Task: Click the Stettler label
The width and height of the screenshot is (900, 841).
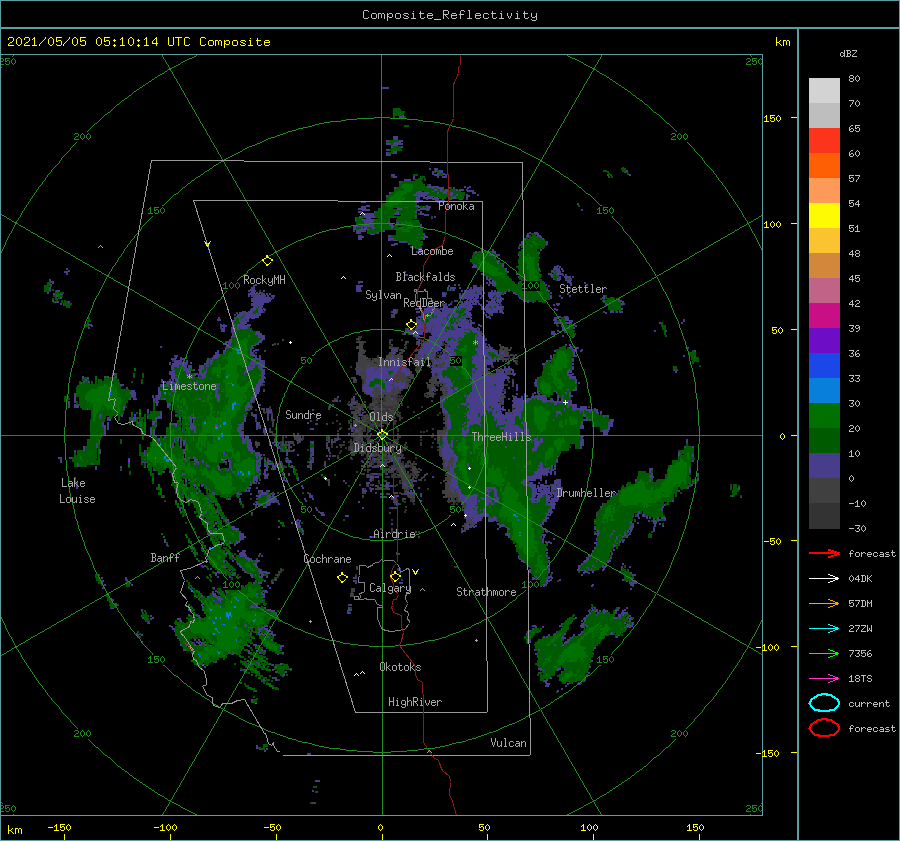Action: click(x=583, y=289)
